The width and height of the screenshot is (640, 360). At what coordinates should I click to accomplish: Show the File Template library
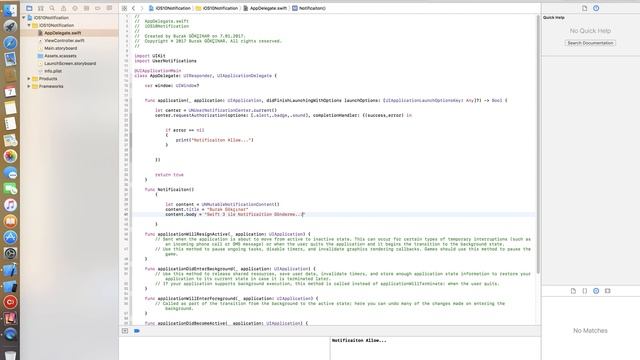click(x=573, y=291)
